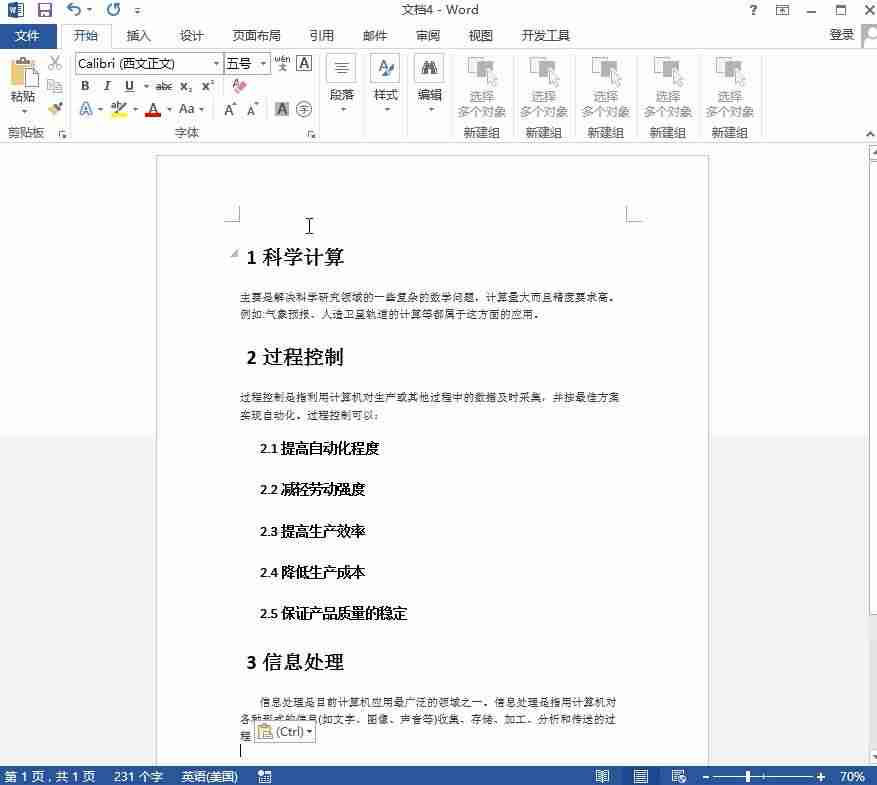Click the 登录 sign-in link
The height and width of the screenshot is (785, 877).
click(841, 35)
